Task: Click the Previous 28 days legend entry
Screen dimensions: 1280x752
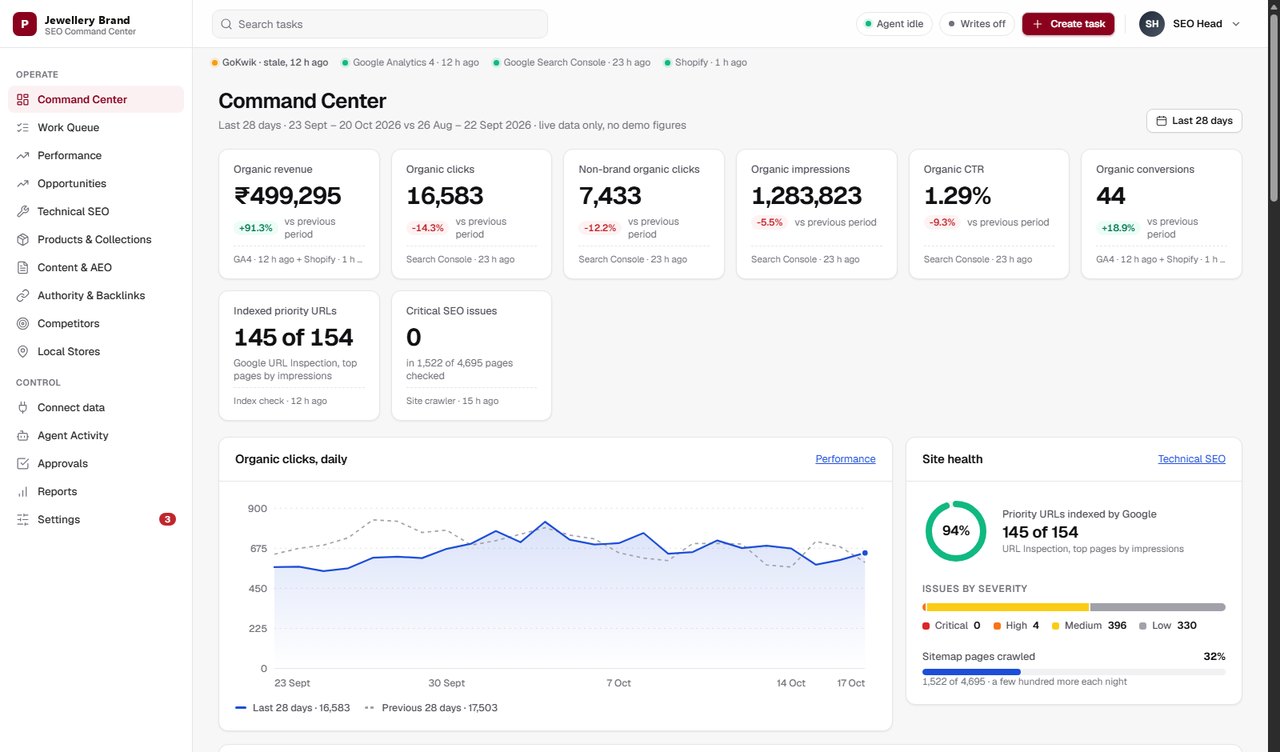Action: (431, 707)
